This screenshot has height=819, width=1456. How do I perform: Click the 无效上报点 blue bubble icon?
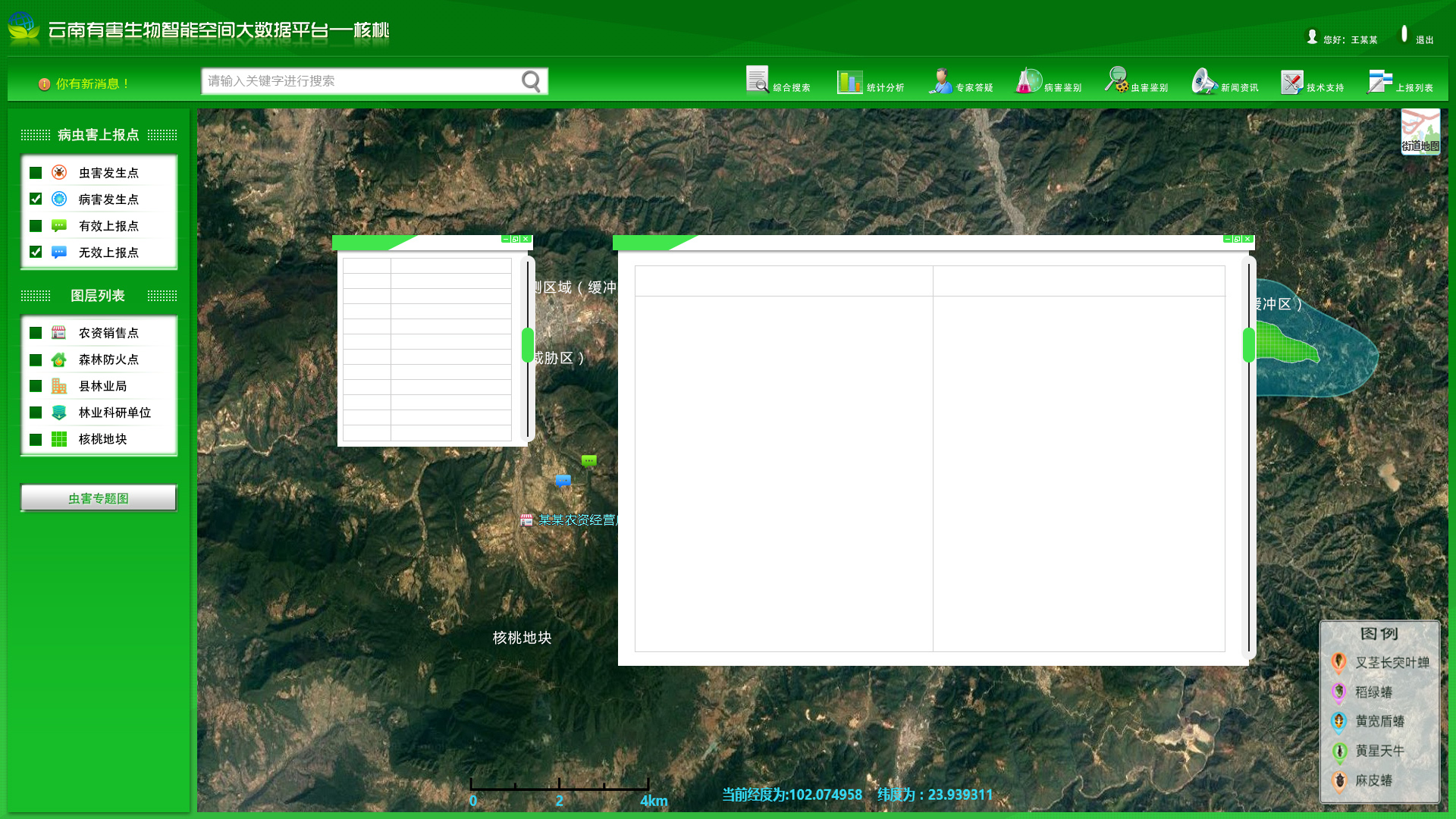(x=59, y=252)
